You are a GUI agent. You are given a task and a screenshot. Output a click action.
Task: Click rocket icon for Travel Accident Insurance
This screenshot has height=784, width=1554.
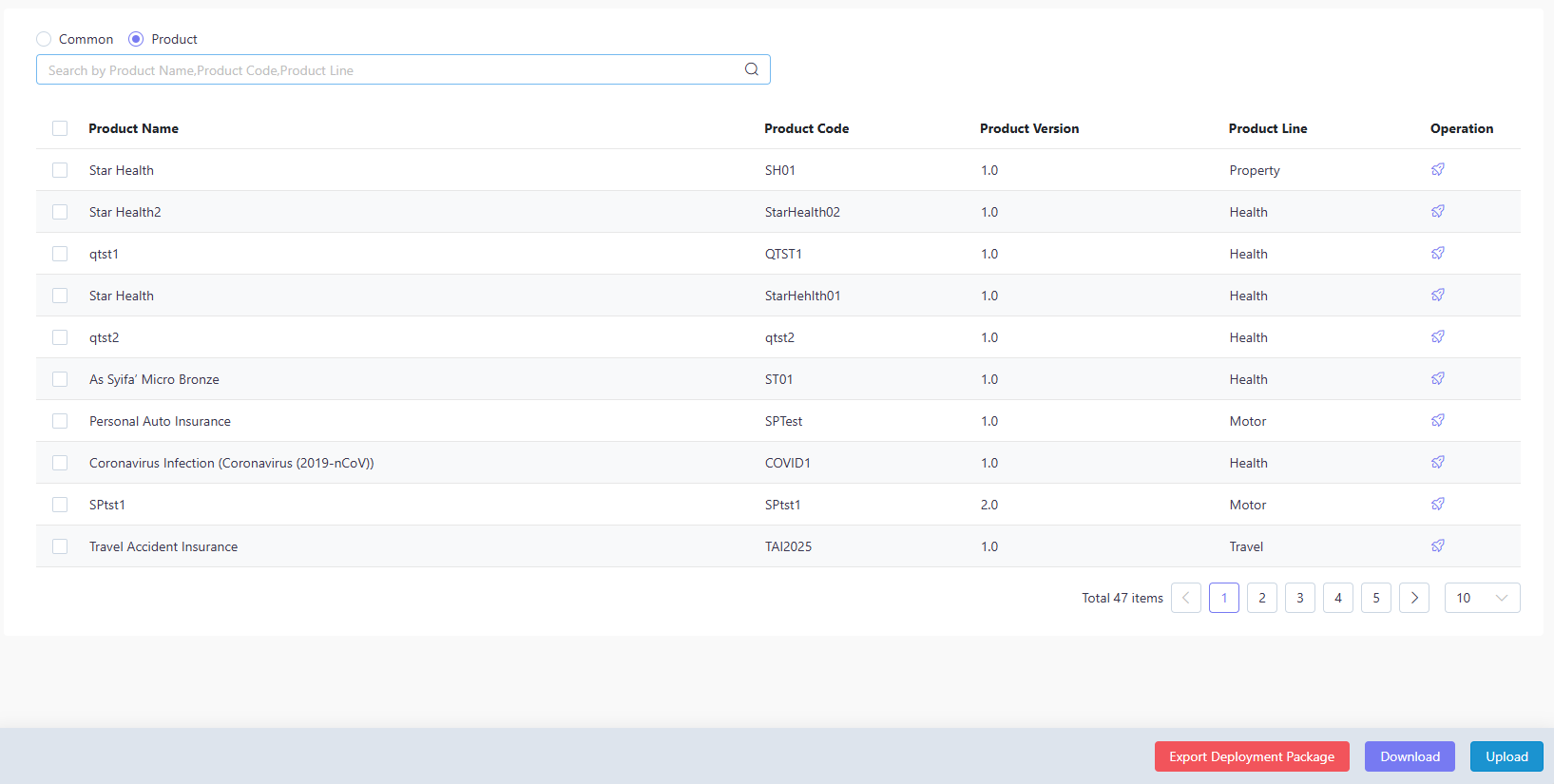coord(1438,545)
